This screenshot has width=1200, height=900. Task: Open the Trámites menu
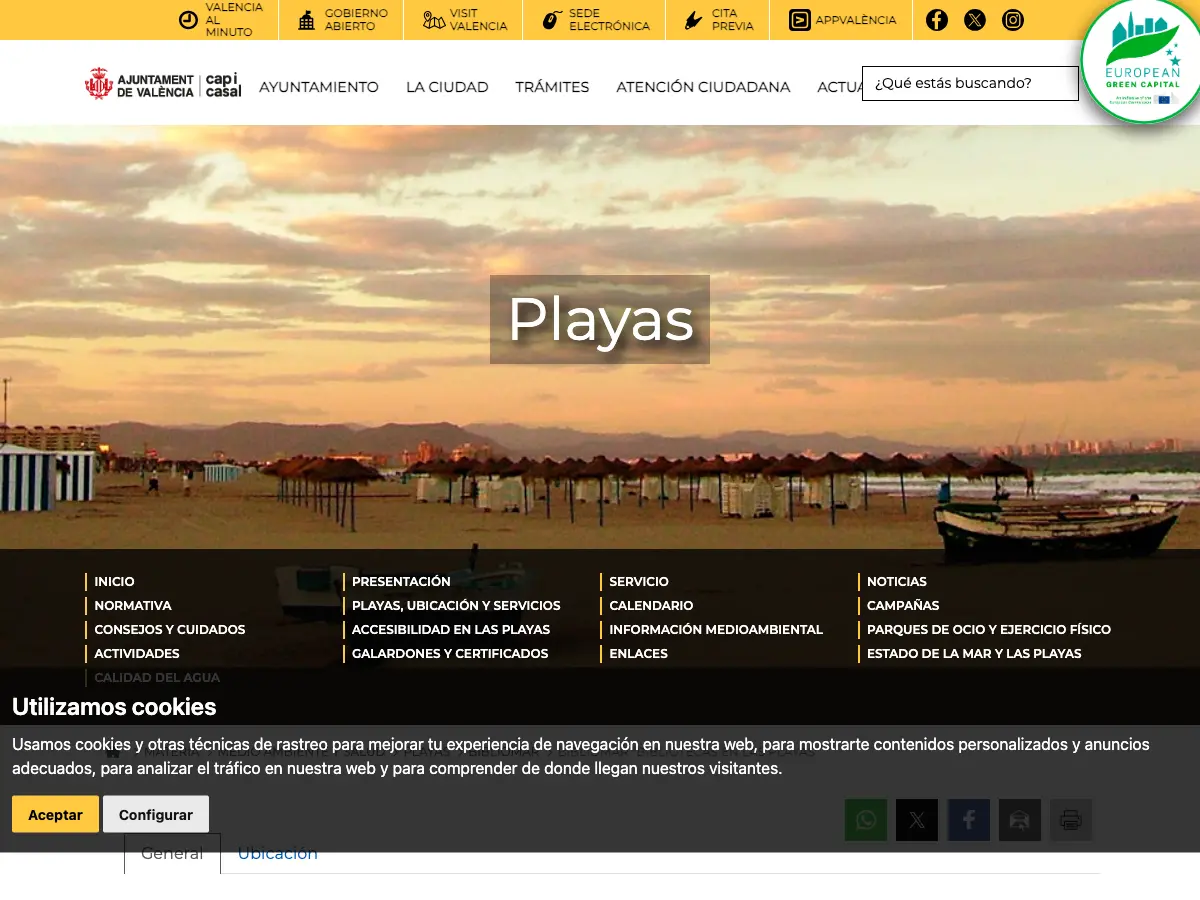(552, 87)
